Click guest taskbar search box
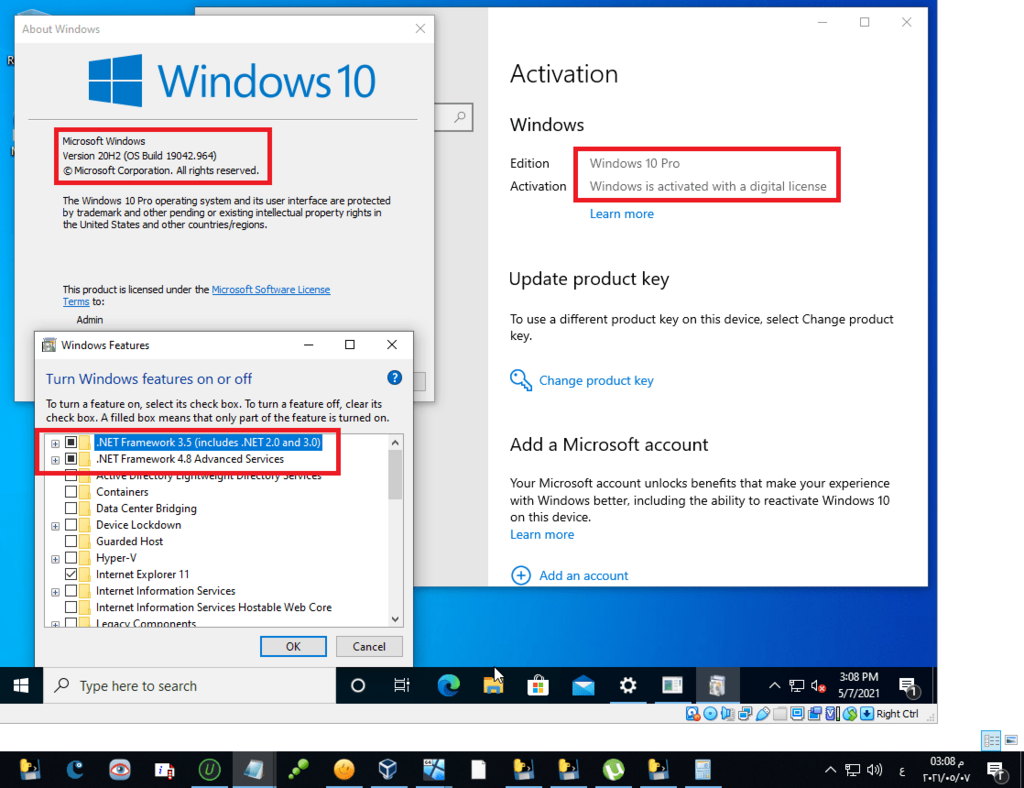This screenshot has width=1024, height=788. [x=189, y=686]
